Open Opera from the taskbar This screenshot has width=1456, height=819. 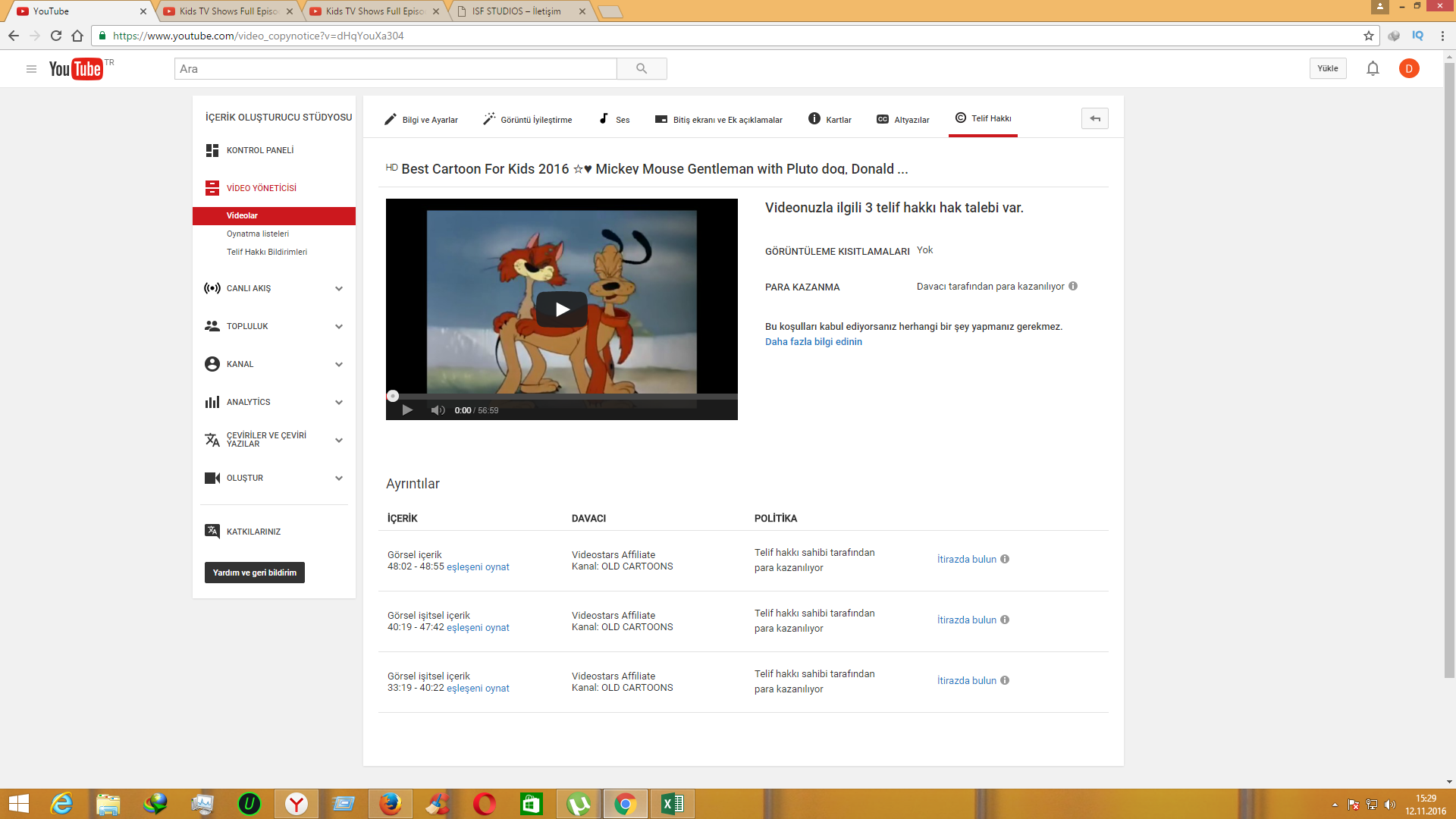click(485, 804)
